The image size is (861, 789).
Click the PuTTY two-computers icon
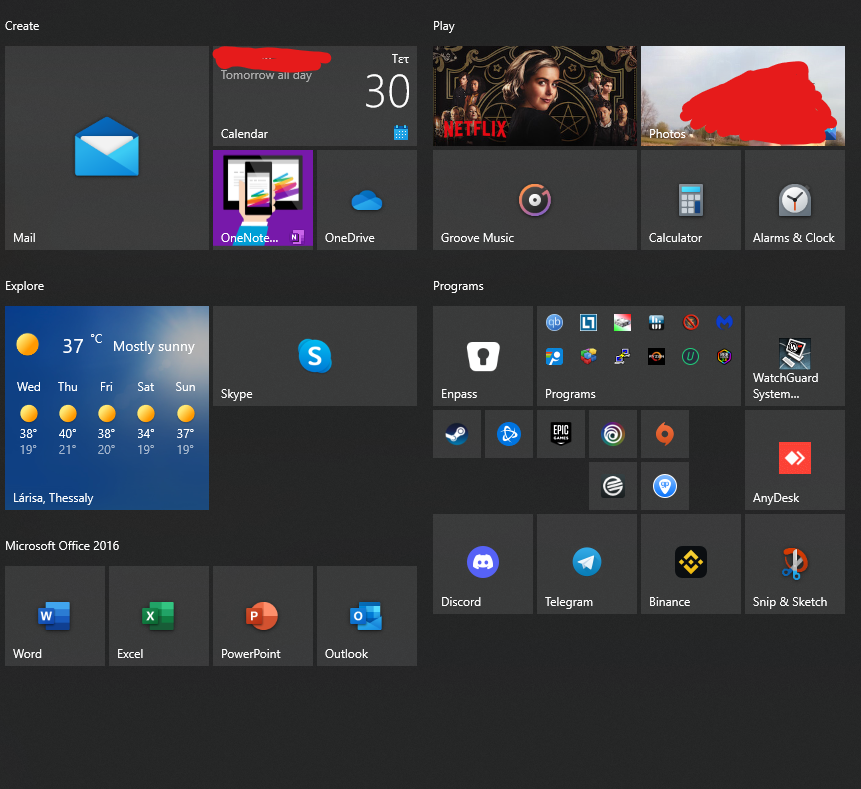click(622, 356)
